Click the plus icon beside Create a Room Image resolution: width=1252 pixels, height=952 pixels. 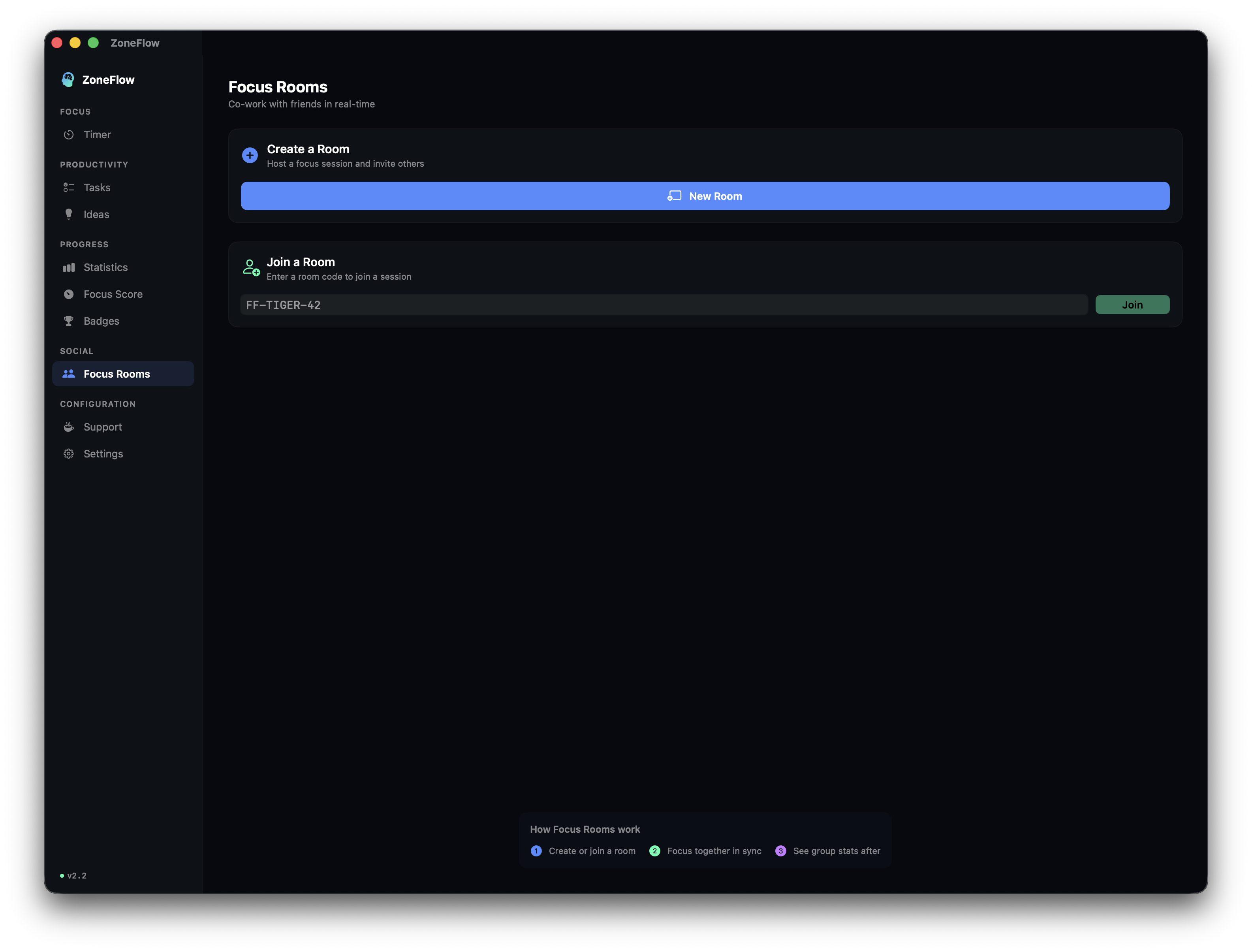[249, 155]
